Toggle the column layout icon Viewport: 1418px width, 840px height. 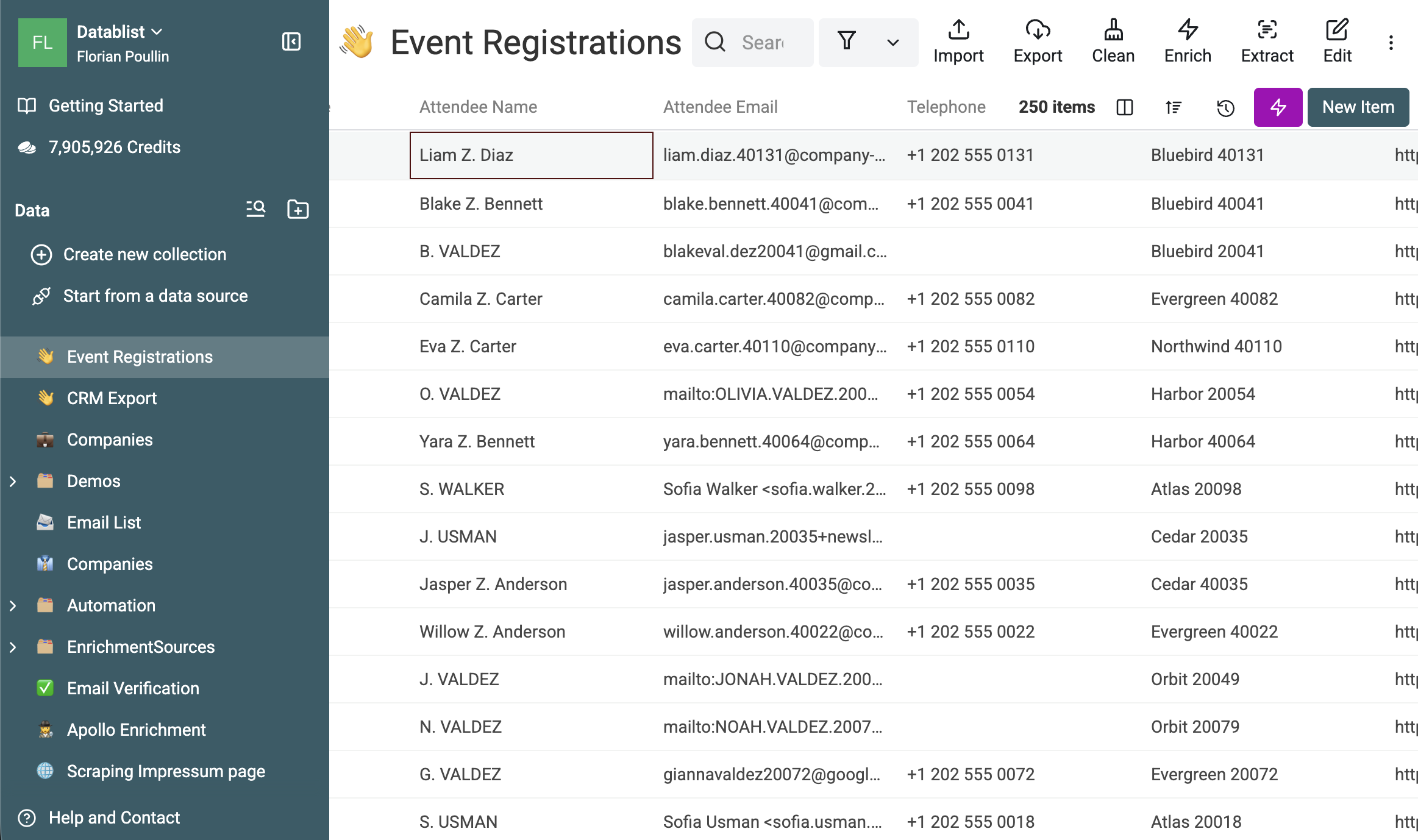[x=1125, y=107]
